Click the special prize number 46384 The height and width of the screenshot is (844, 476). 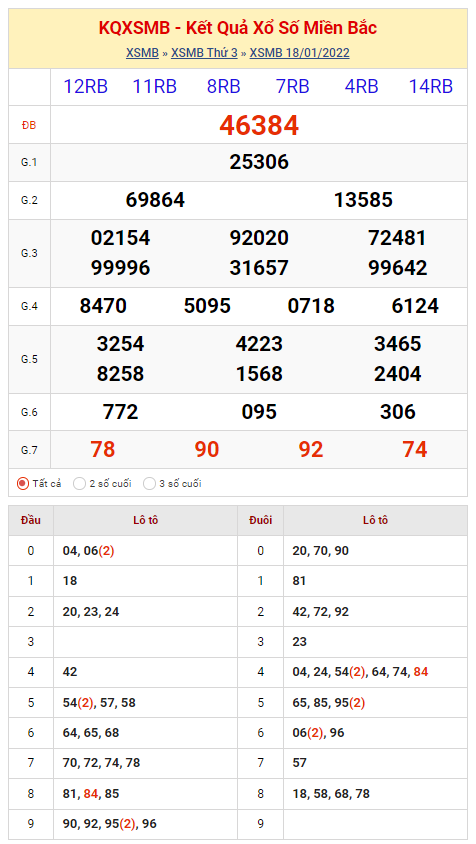259,125
